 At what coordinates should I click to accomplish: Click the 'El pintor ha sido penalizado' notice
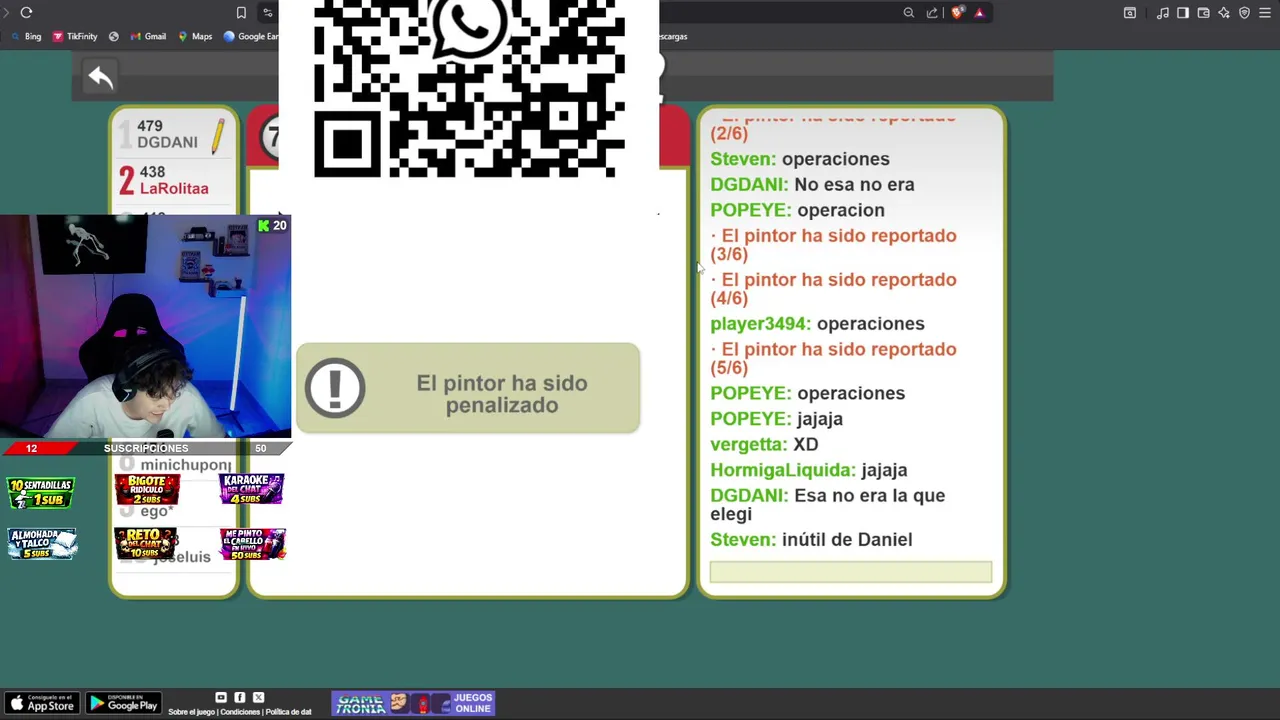468,388
